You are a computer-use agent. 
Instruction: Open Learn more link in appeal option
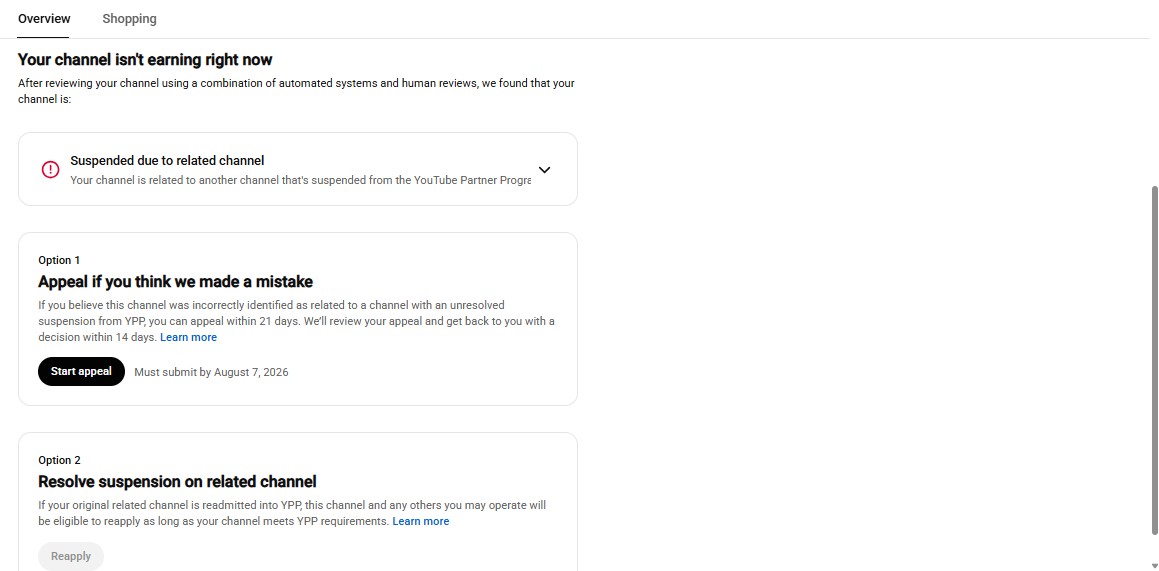pos(188,337)
